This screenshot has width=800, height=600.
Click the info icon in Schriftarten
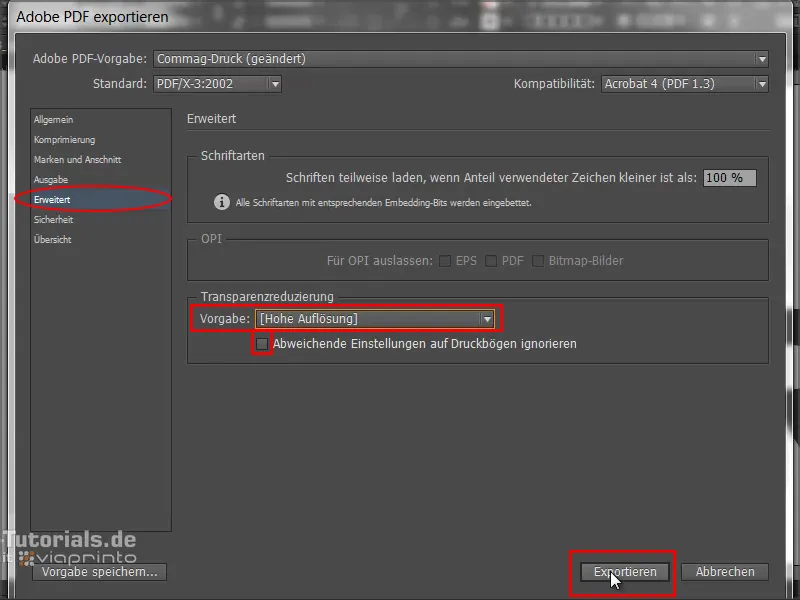point(221,202)
